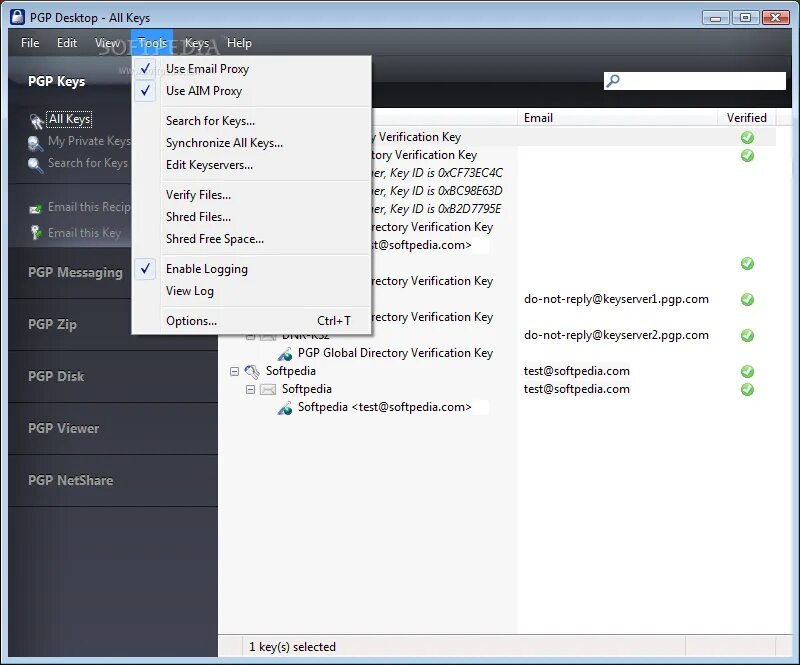Click the Email this Recipient envelope icon
The height and width of the screenshot is (665, 800).
coord(35,208)
